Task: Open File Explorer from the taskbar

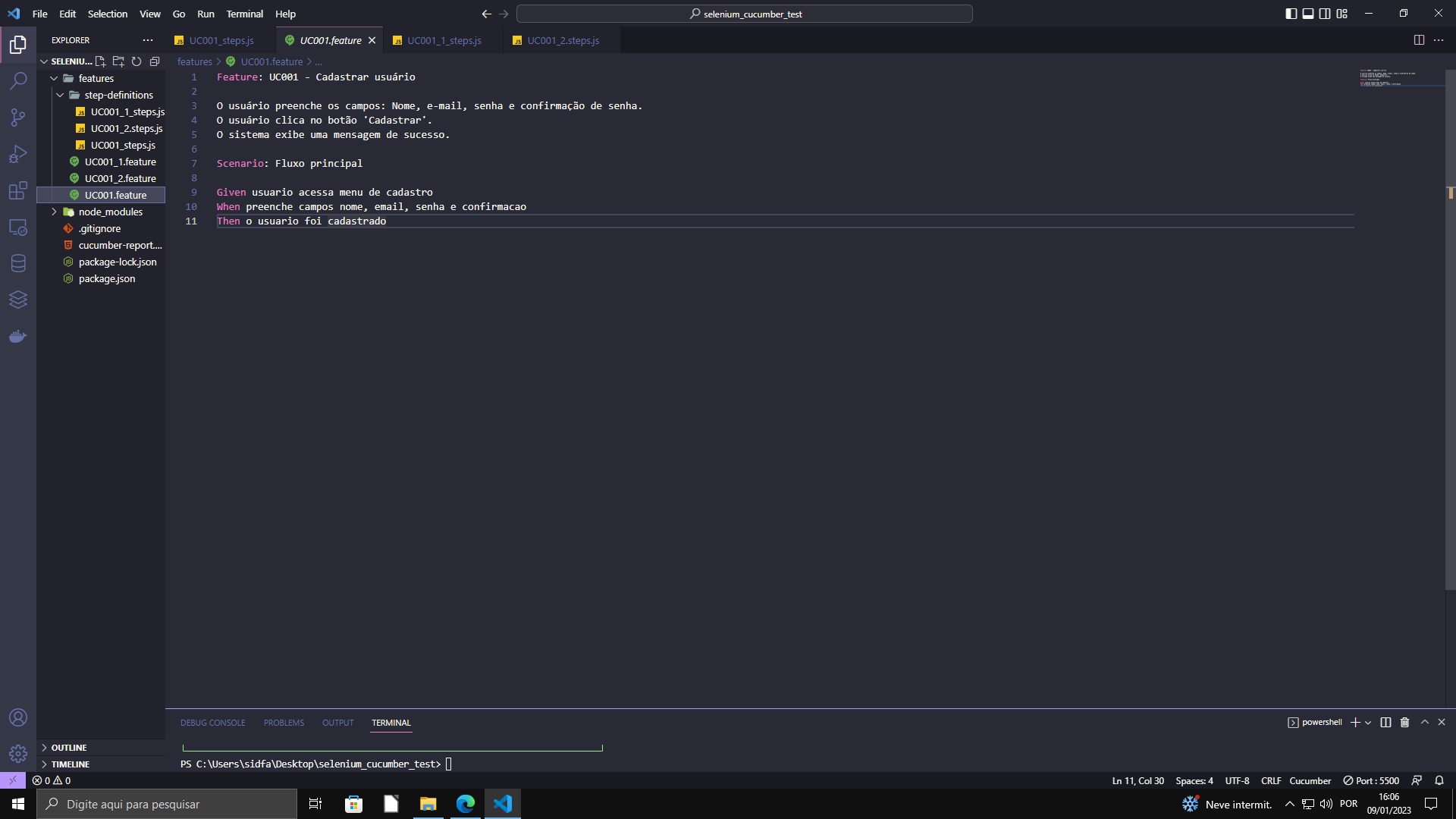Action: point(428,804)
